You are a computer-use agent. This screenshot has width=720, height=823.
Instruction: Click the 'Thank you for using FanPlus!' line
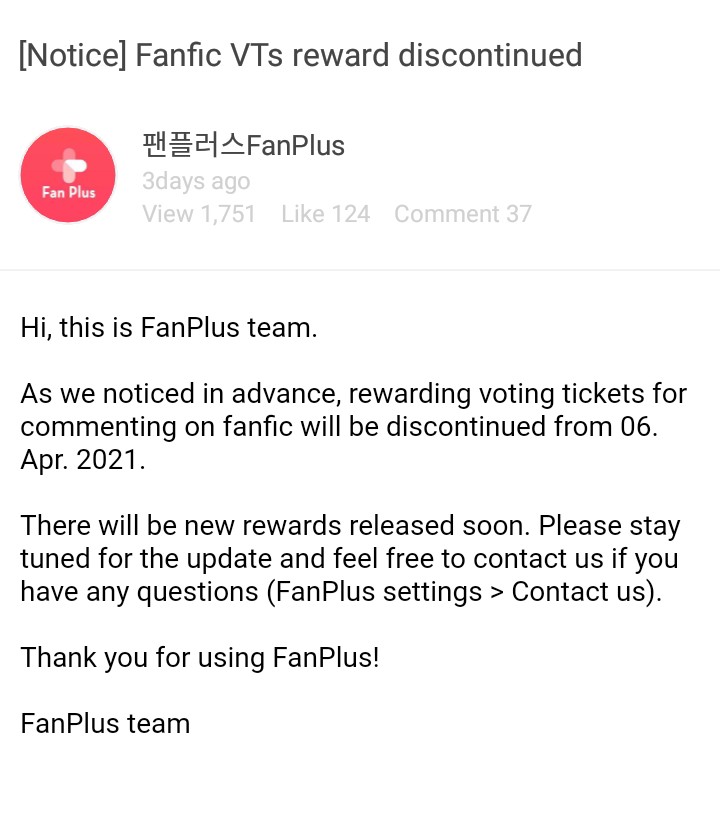pyautogui.click(x=200, y=657)
